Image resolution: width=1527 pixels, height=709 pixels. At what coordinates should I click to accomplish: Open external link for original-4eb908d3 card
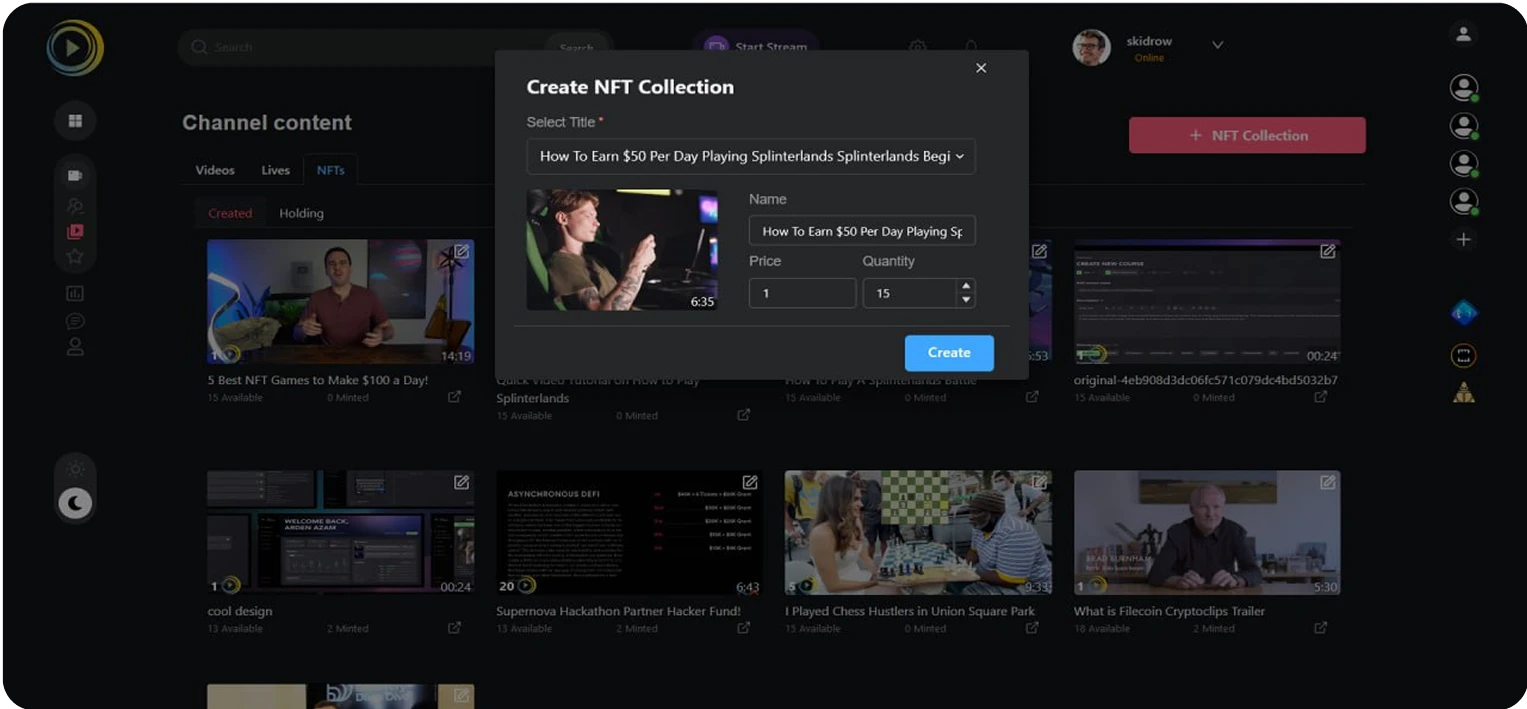[x=1320, y=397]
